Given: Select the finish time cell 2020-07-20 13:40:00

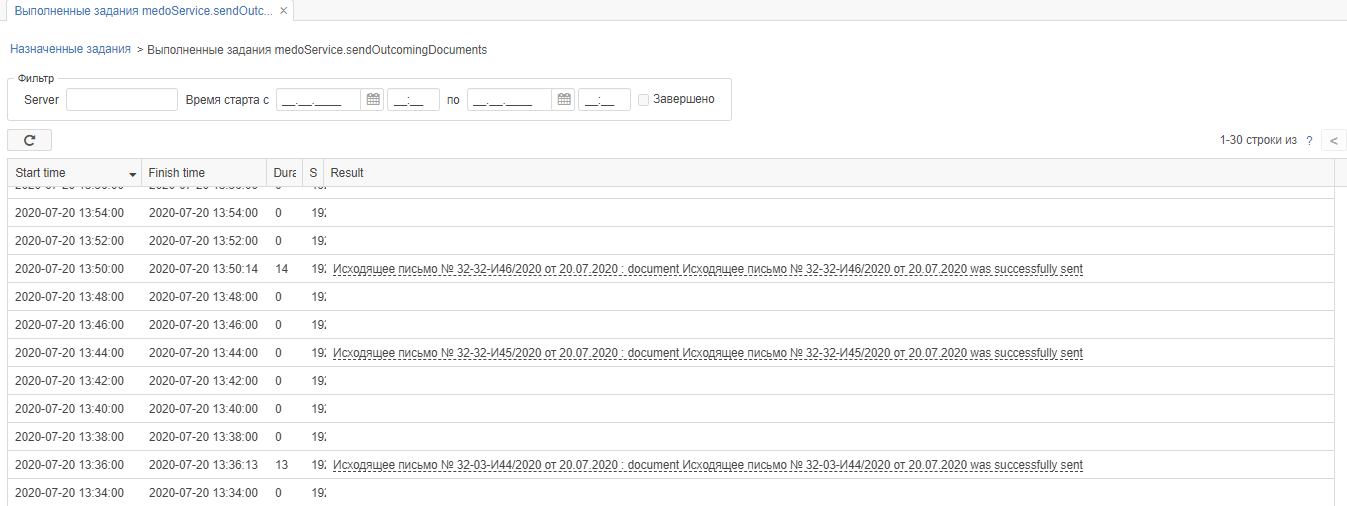Looking at the screenshot, I should click(x=203, y=409).
